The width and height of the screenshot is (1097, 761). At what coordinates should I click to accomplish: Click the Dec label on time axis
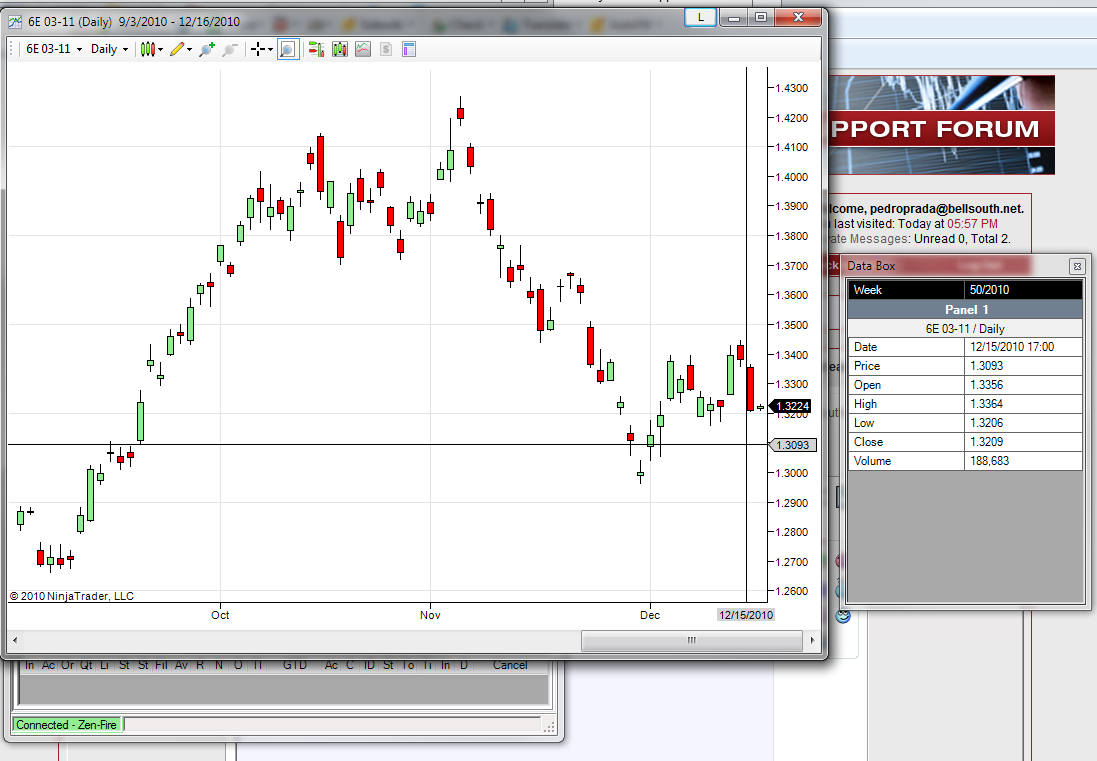point(650,615)
